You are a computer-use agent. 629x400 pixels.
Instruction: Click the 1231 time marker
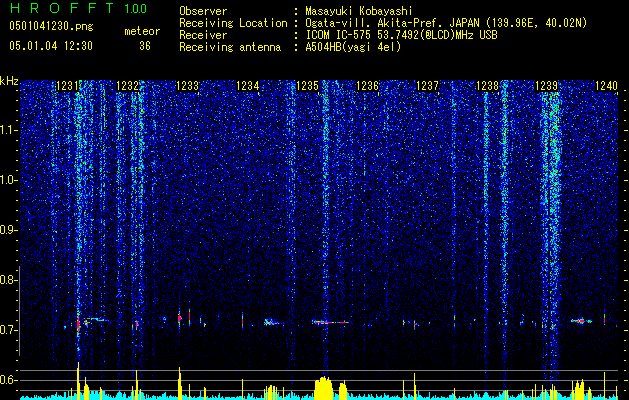(x=68, y=86)
